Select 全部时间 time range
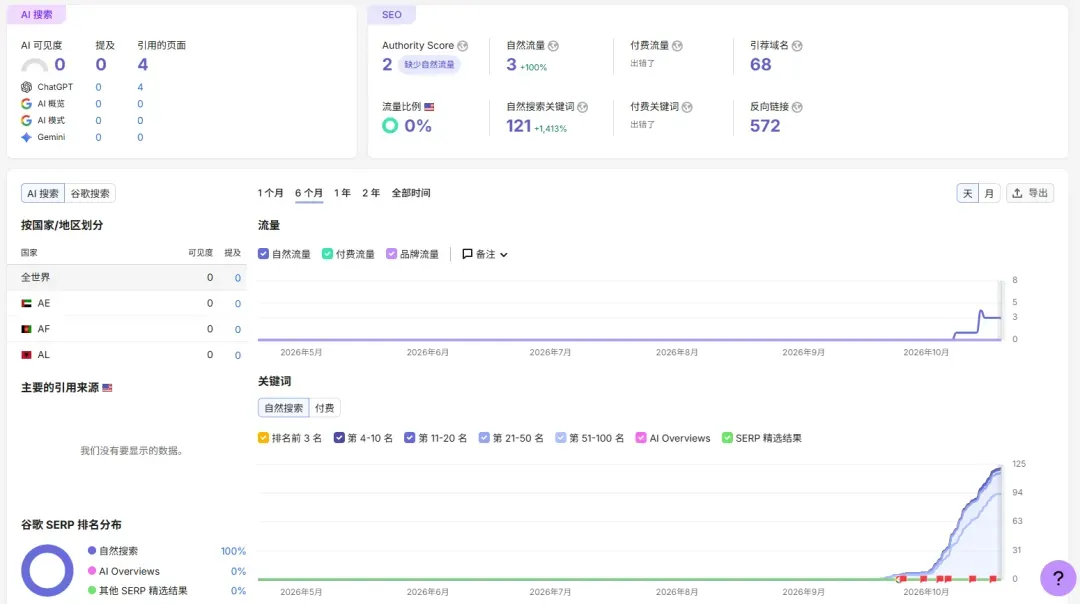Viewport: 1080px width, 604px height. 411,193
